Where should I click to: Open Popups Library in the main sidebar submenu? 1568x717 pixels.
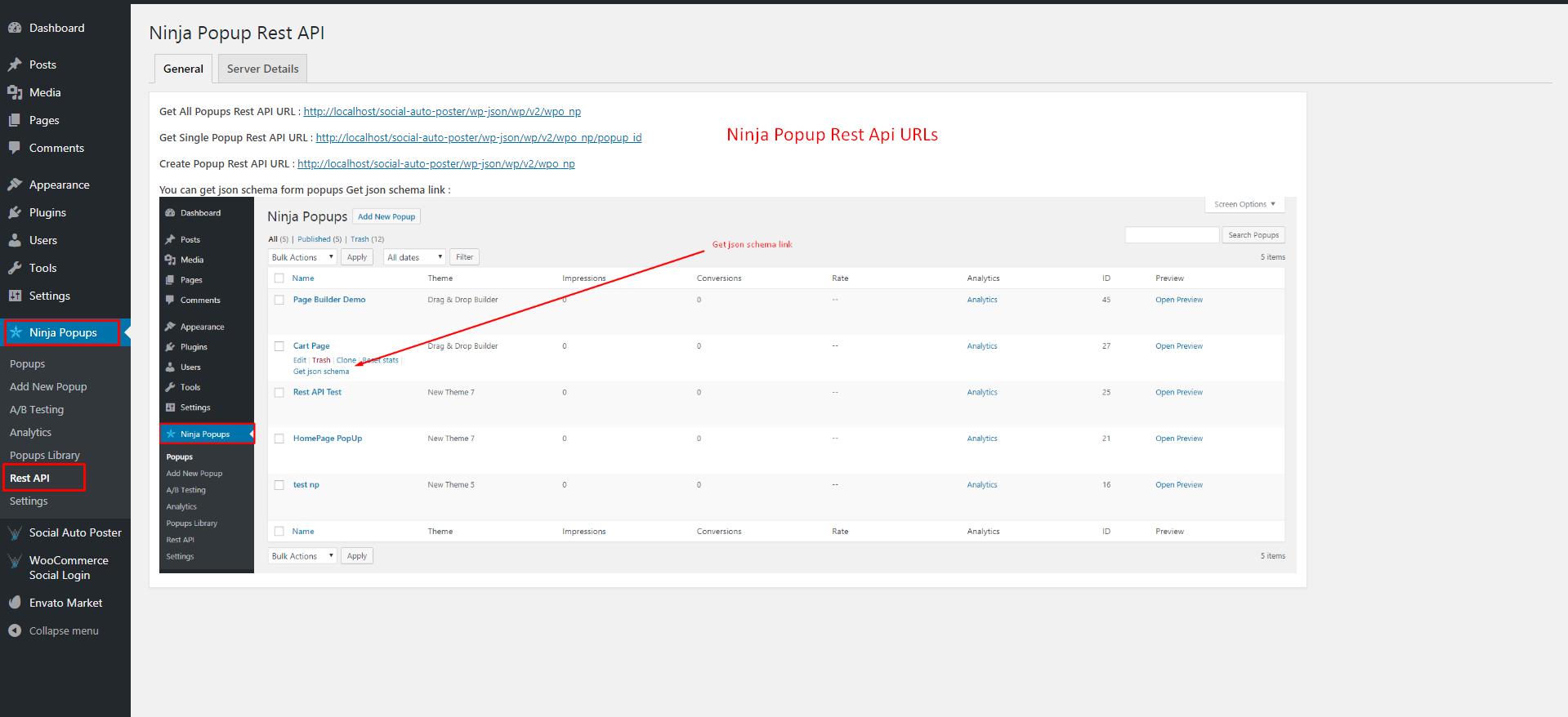[x=45, y=456]
